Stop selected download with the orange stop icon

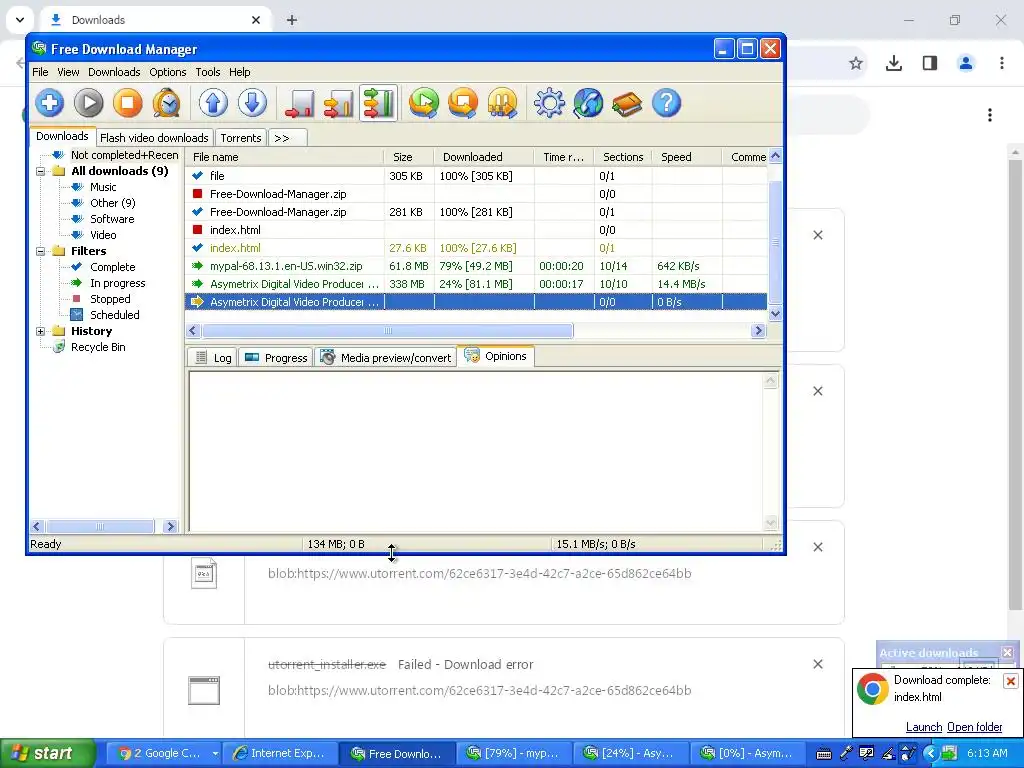point(127,103)
